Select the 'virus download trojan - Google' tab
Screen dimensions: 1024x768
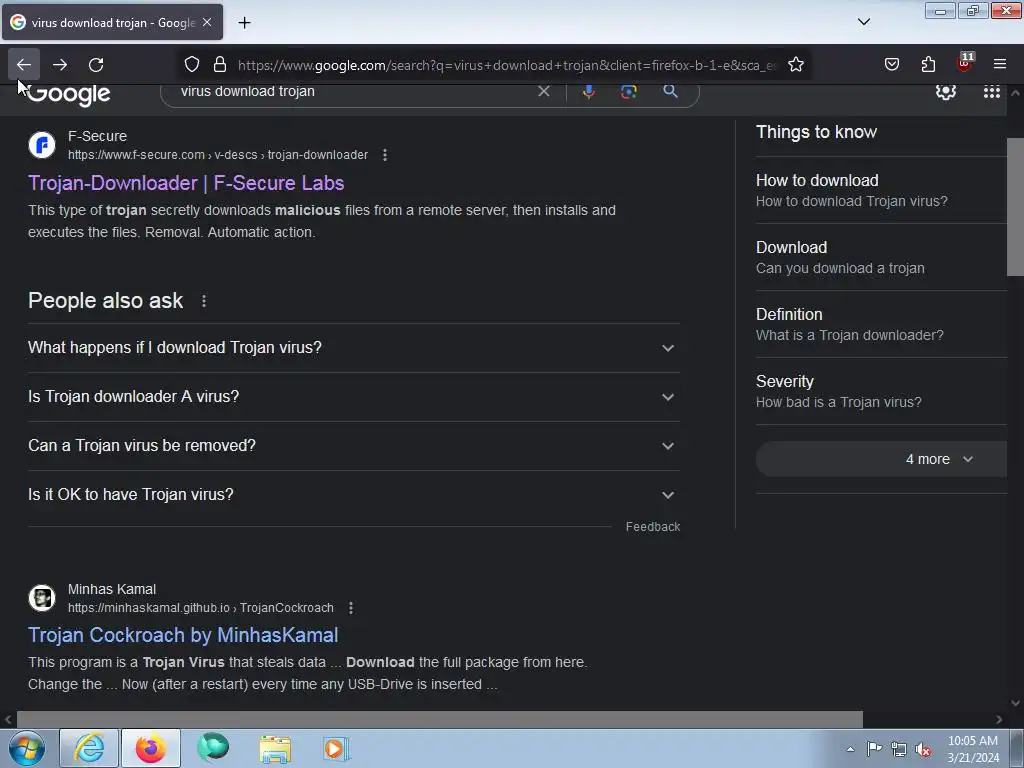click(112, 22)
